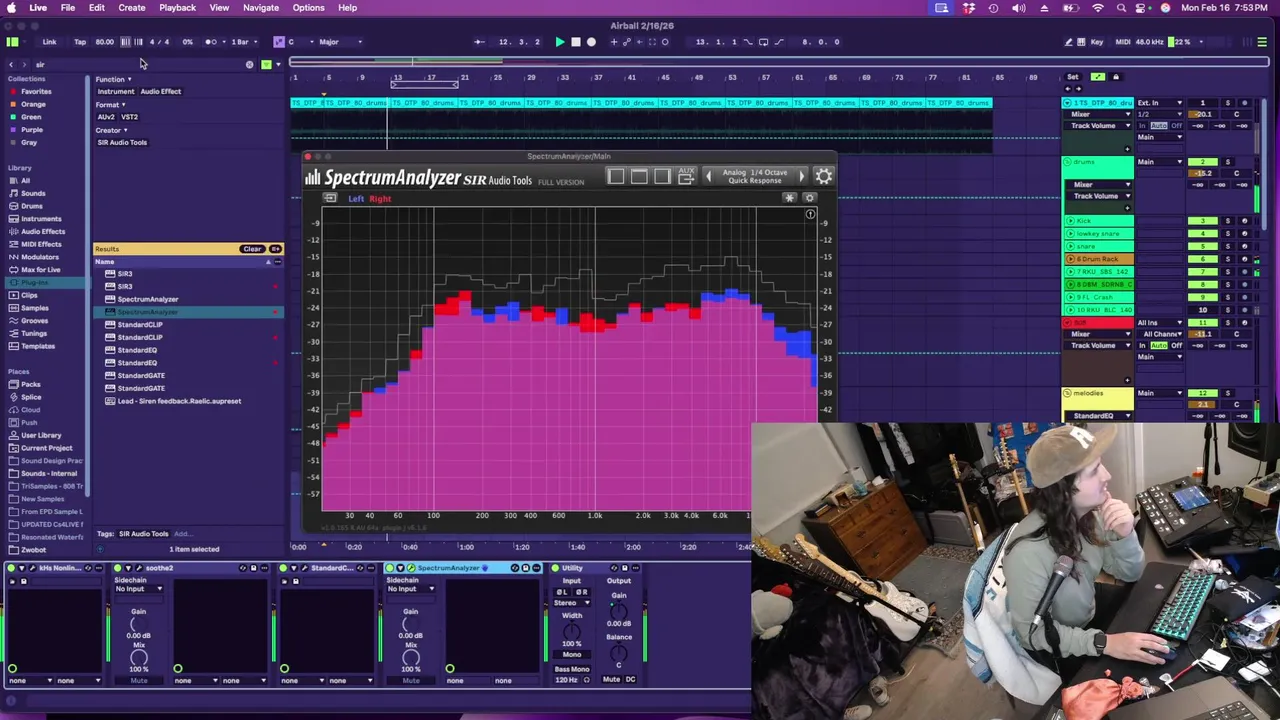Open the File menu
Viewport: 1280px width, 720px height.
click(x=68, y=8)
